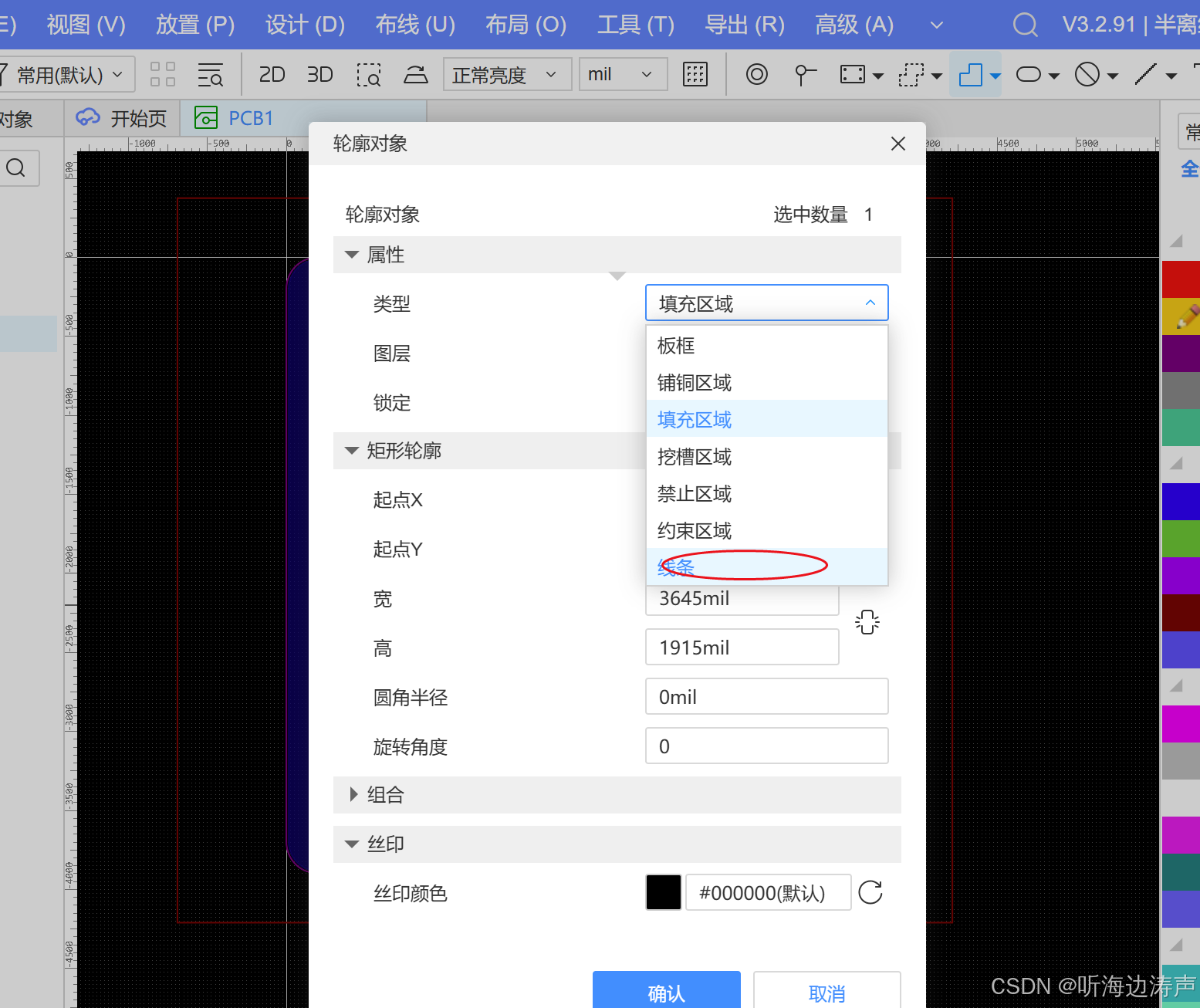Select the blue layer color swatch

click(1181, 502)
